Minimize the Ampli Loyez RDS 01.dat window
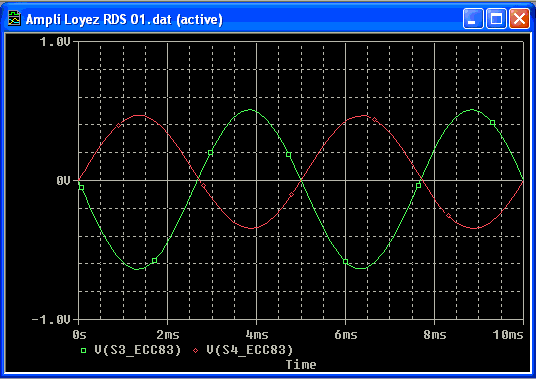536x379 pixels. (473, 18)
